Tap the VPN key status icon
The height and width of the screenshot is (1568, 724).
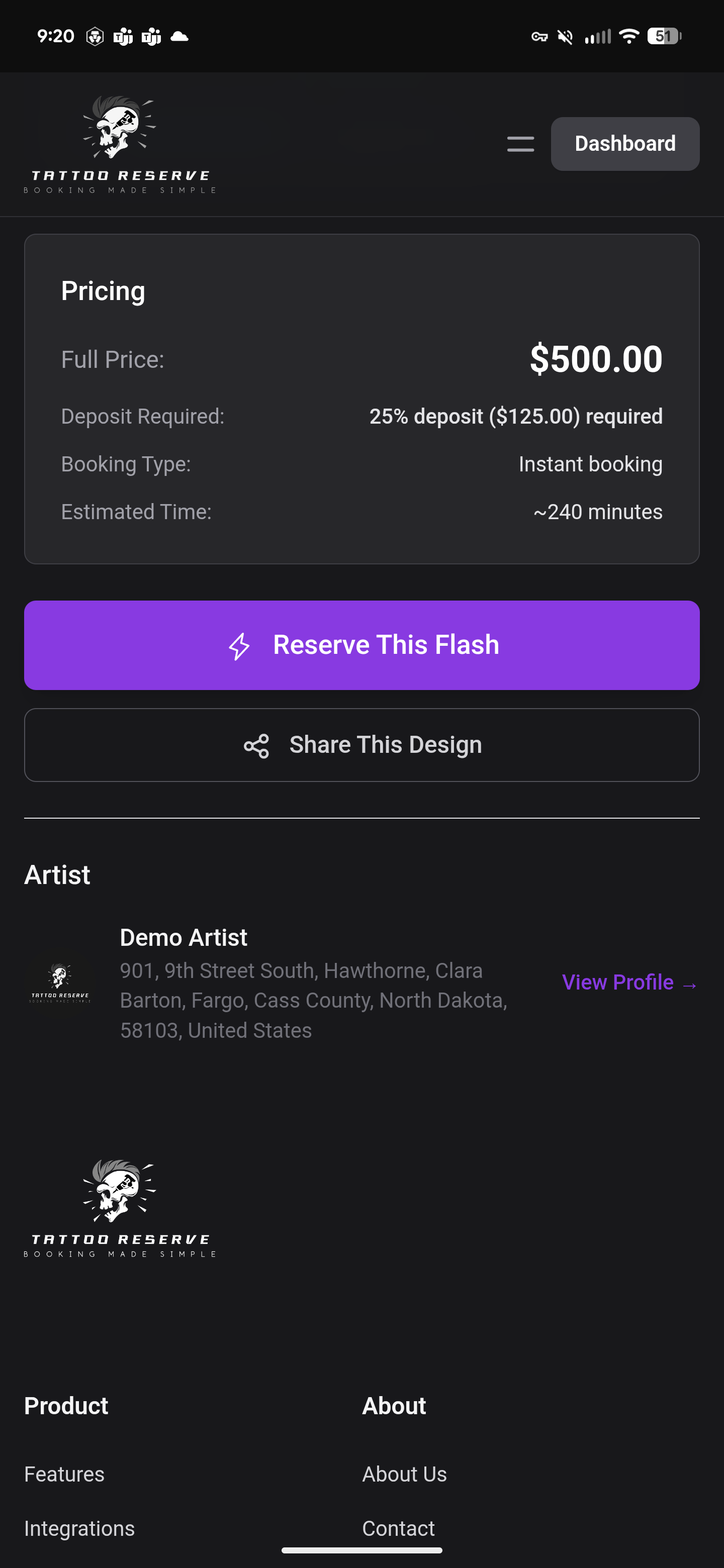(x=539, y=37)
